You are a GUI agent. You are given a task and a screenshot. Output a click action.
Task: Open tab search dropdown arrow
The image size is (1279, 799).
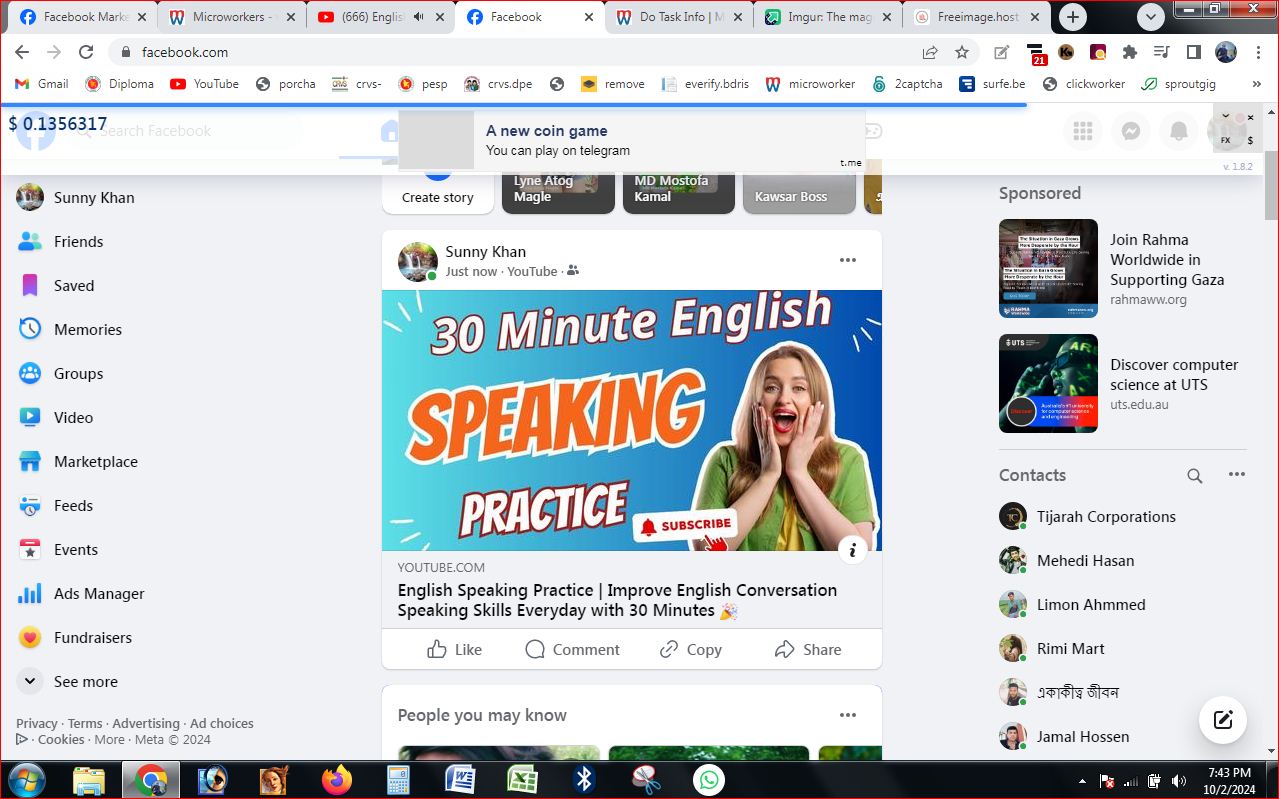click(1151, 17)
